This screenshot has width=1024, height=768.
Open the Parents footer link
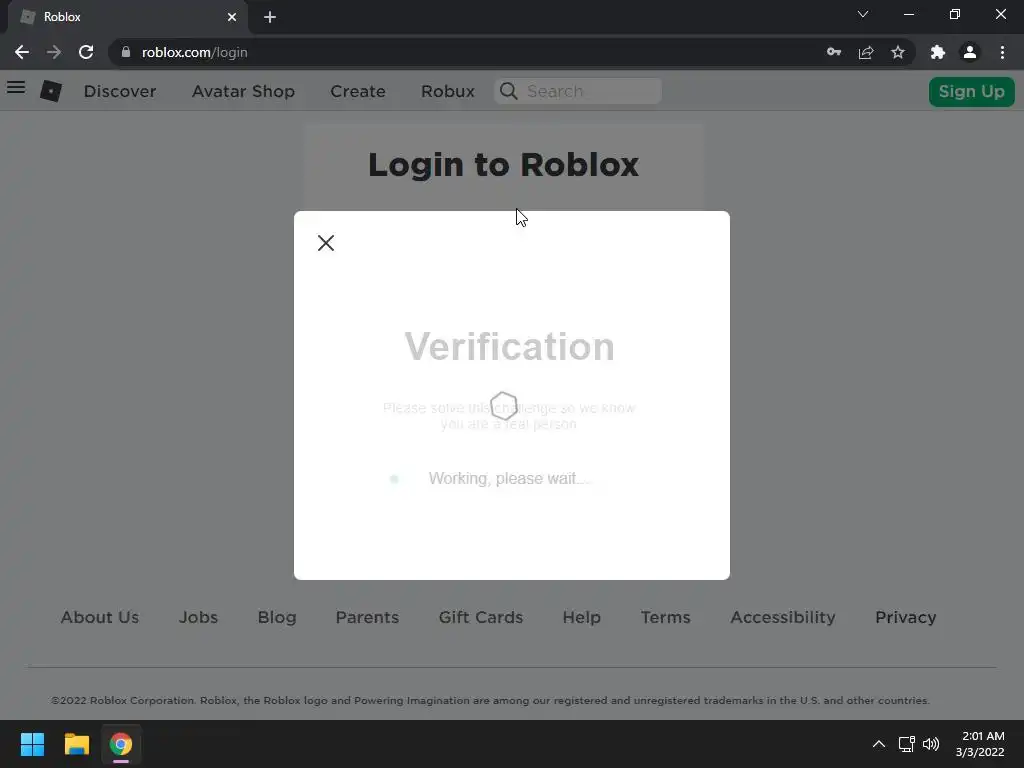(367, 617)
